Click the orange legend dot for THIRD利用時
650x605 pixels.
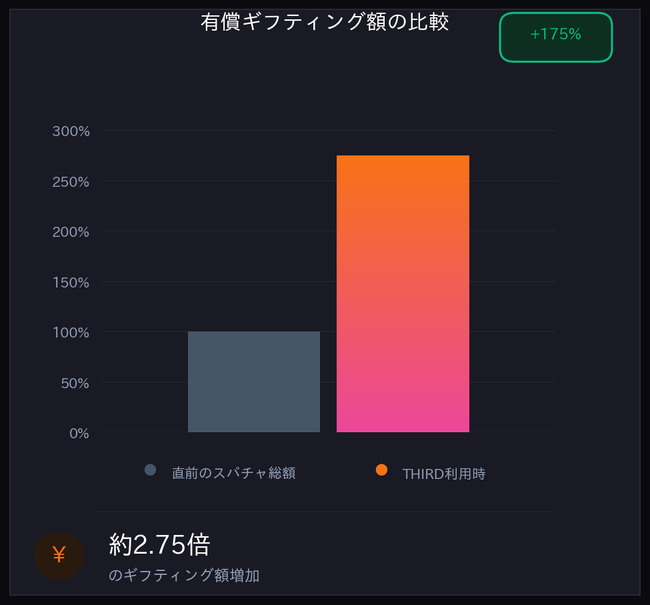381,470
